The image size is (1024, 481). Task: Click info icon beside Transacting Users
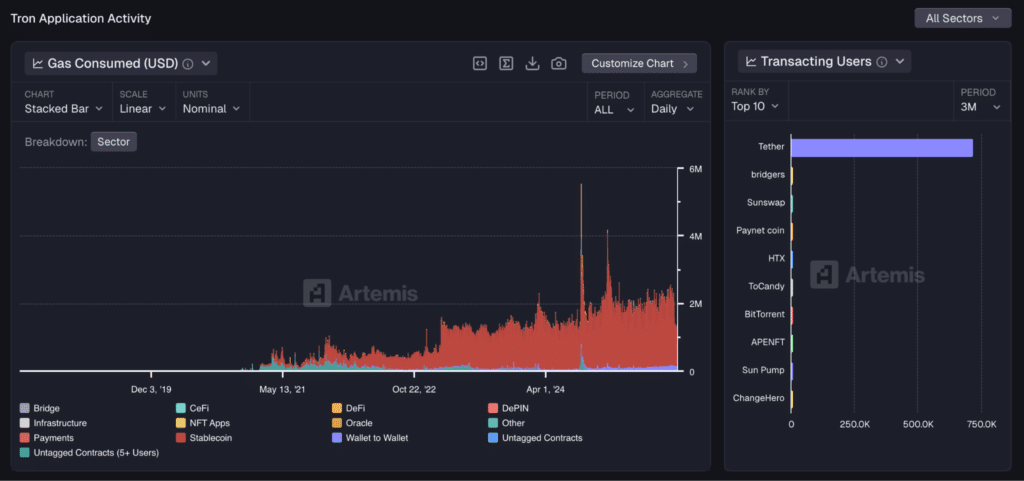[x=882, y=62]
